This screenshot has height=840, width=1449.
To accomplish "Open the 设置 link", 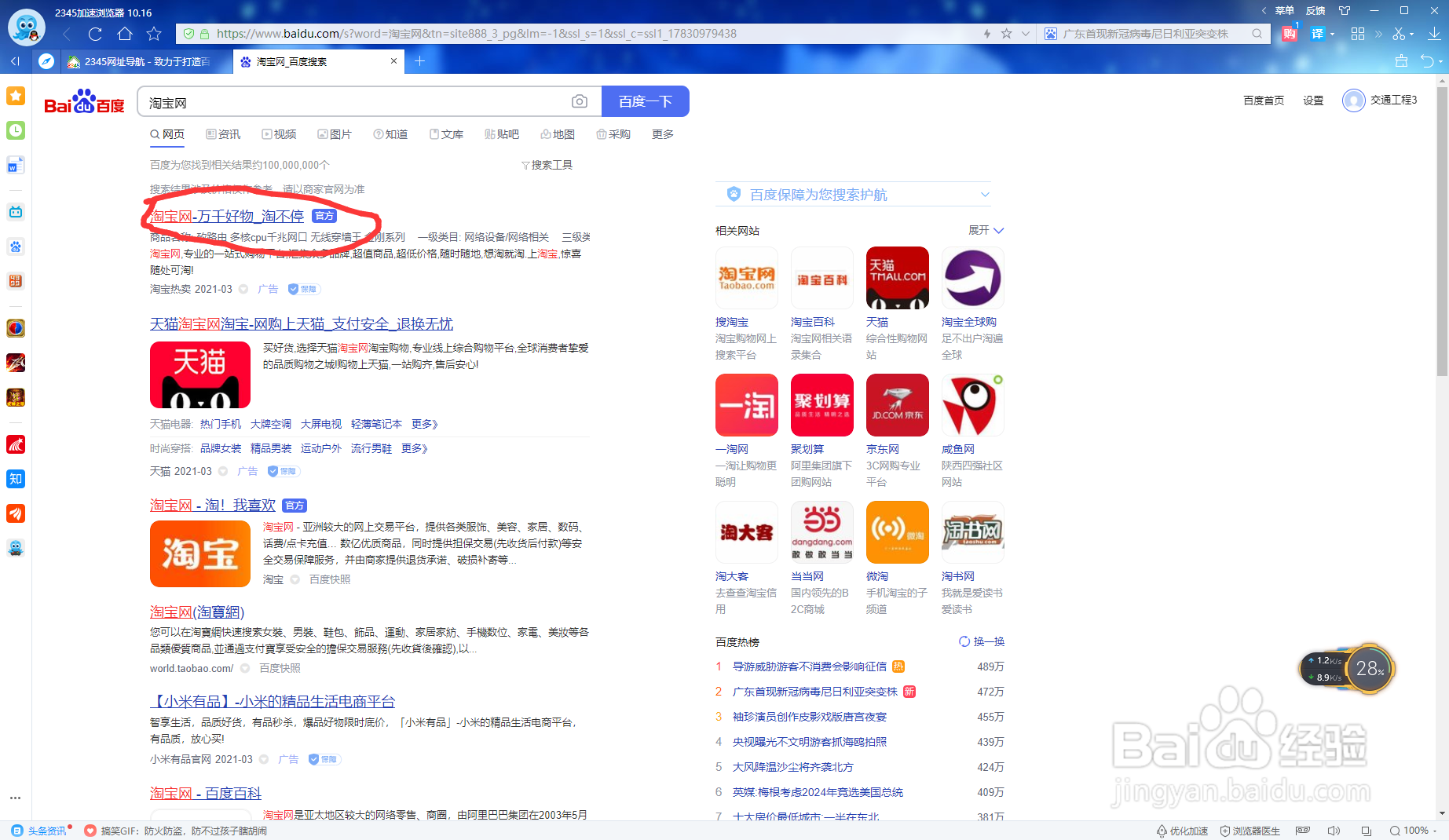I will pyautogui.click(x=1313, y=100).
